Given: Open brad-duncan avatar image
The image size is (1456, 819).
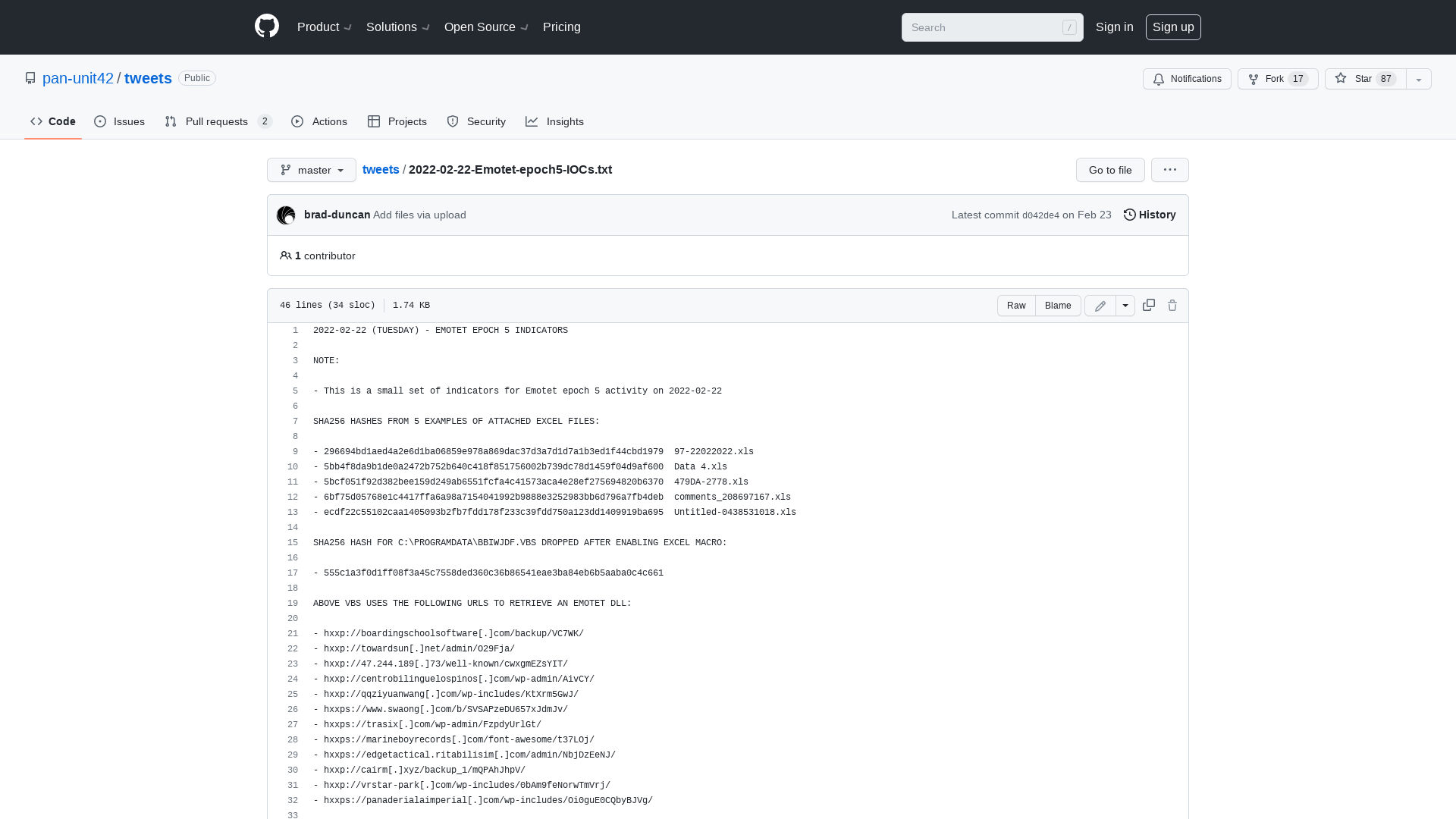Looking at the screenshot, I should [286, 215].
